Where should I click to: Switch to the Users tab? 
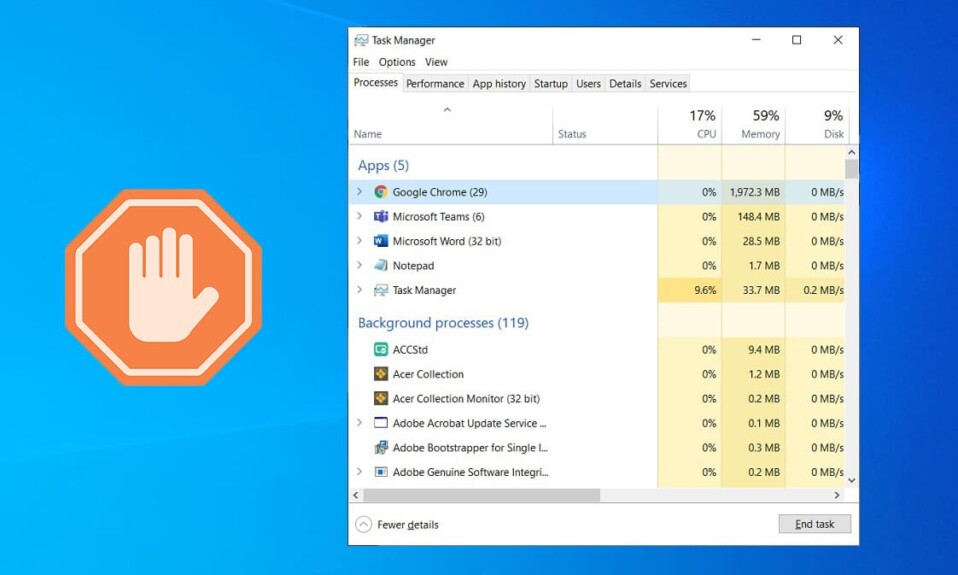[x=588, y=84]
